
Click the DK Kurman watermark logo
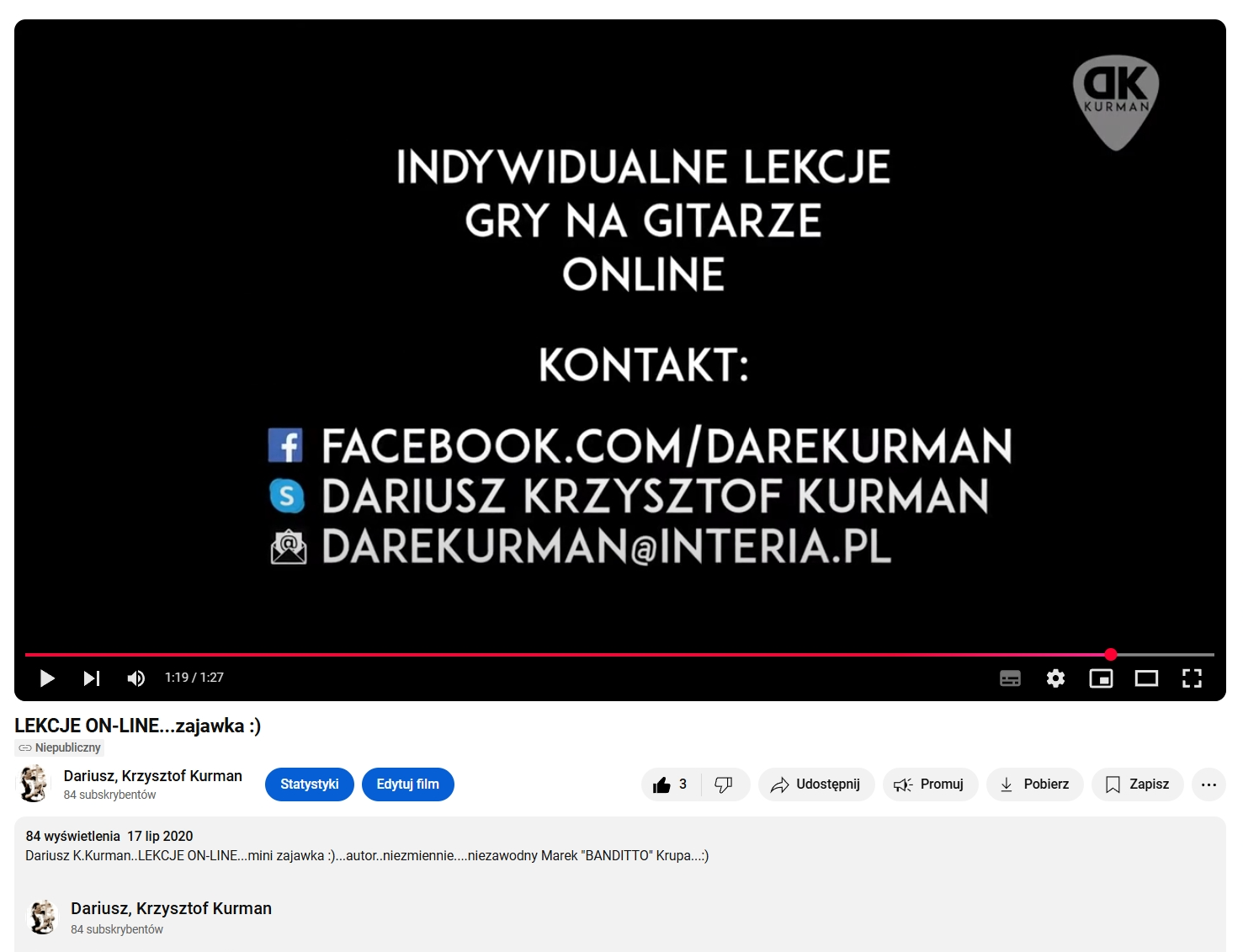click(1116, 103)
